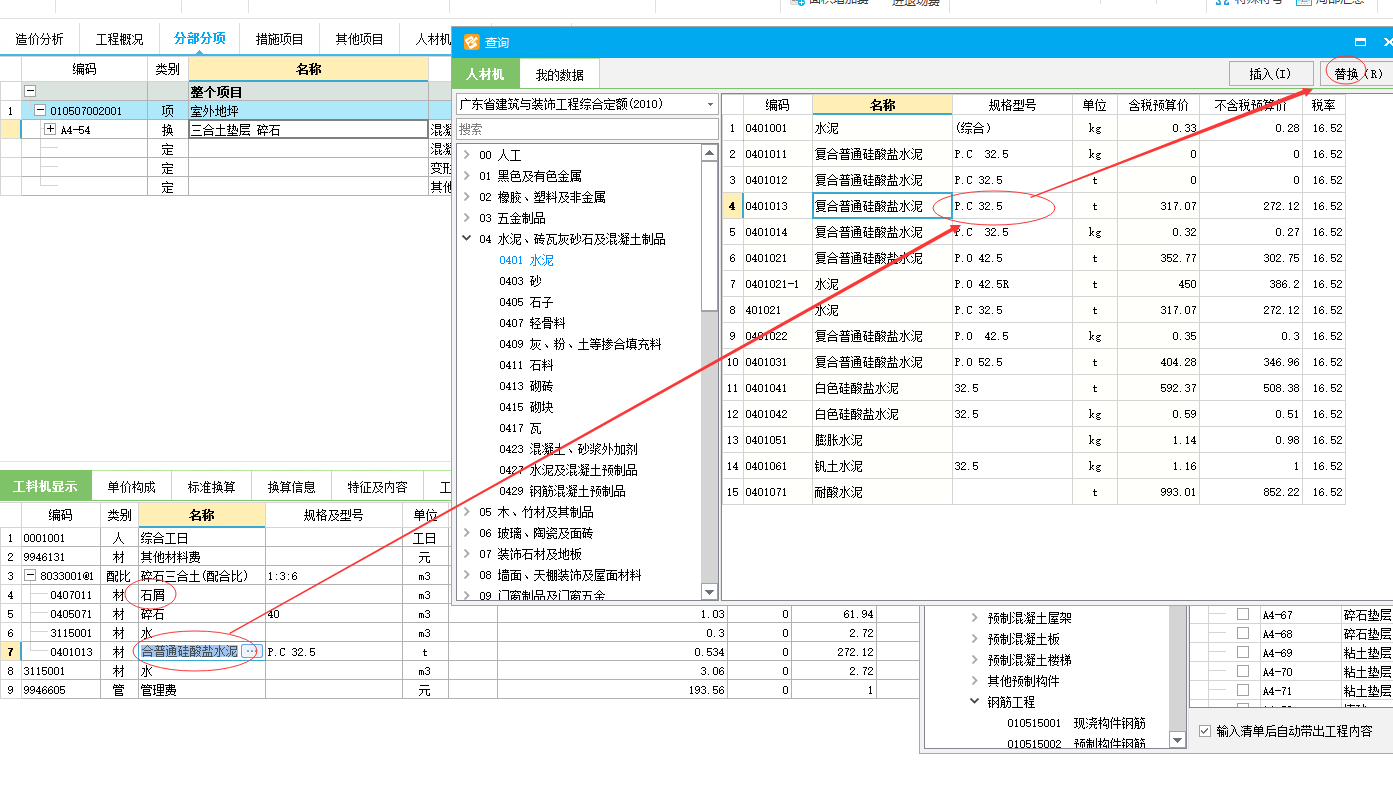Select the 我的数据 tab in 查询 dialog

tap(559, 75)
